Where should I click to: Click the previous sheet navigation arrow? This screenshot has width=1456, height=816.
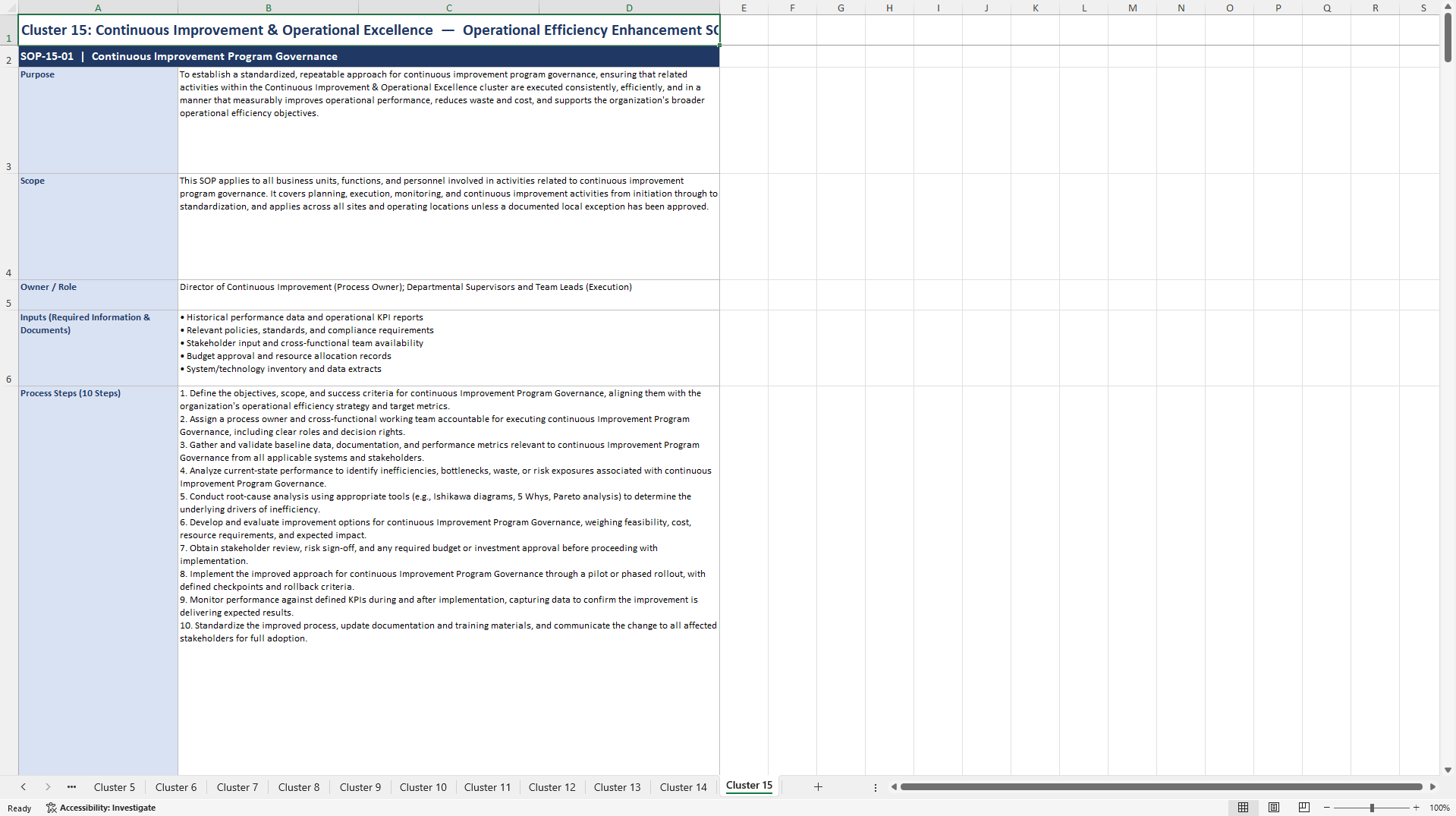pyautogui.click(x=24, y=787)
